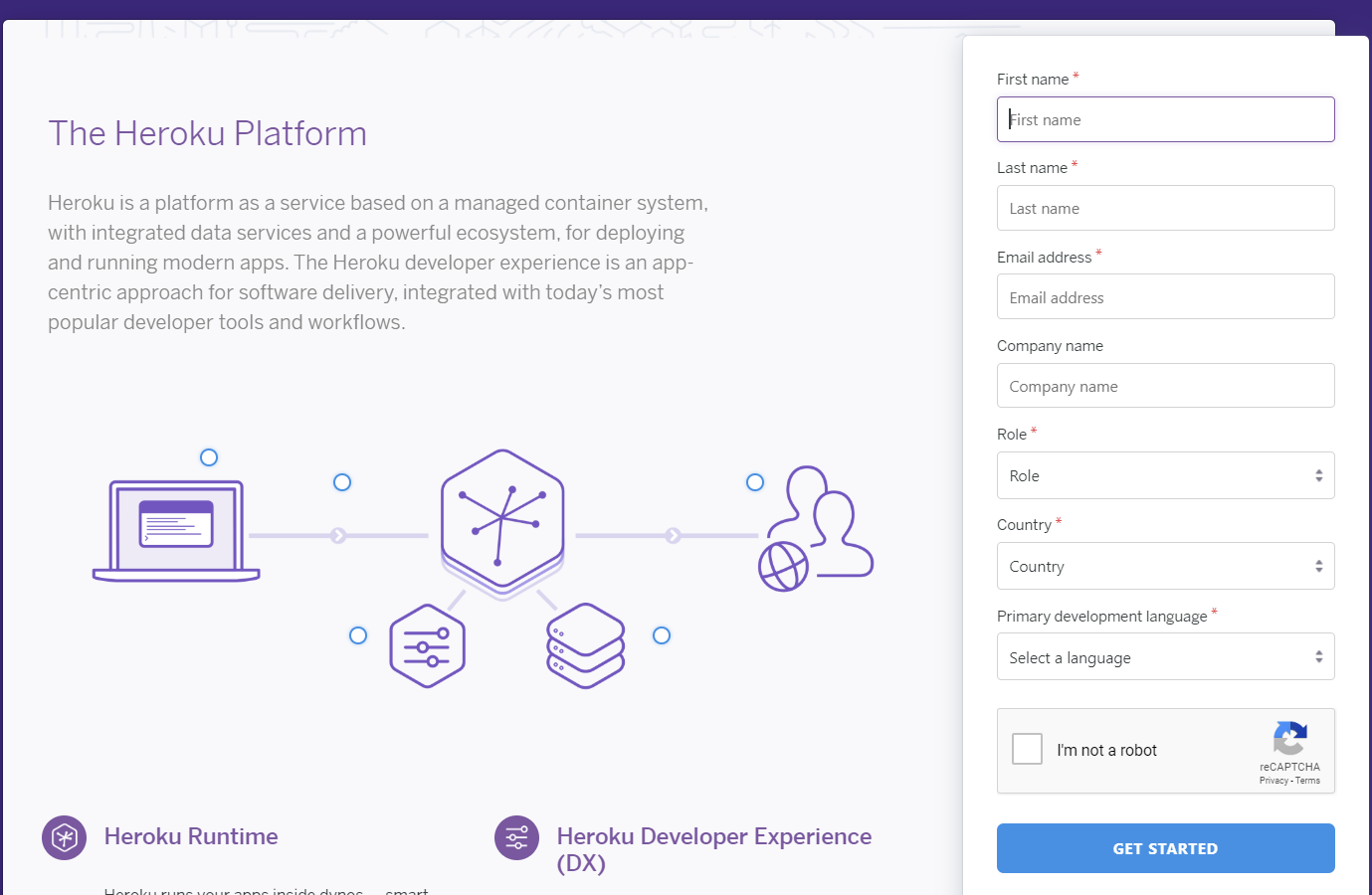Click the Heroku Developer Experience round icon
1372x895 pixels.
coord(517,838)
